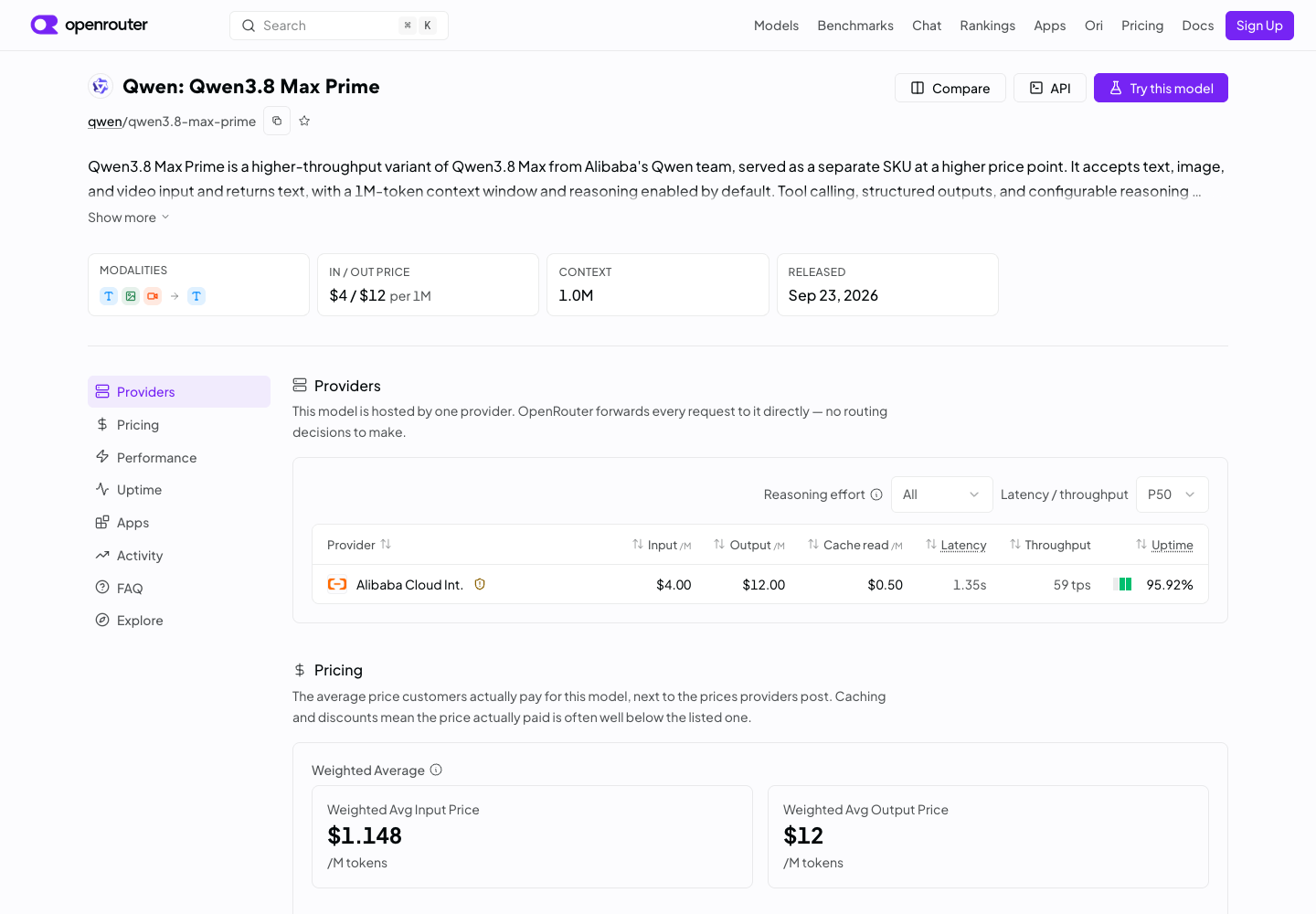Click the text input modality icon
The image size is (1316, 914).
109,296
